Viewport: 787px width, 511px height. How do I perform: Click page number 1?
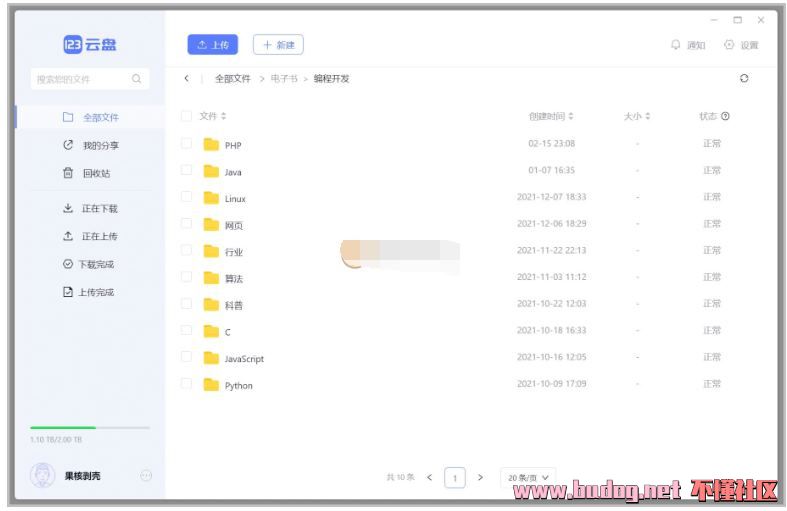click(x=455, y=477)
